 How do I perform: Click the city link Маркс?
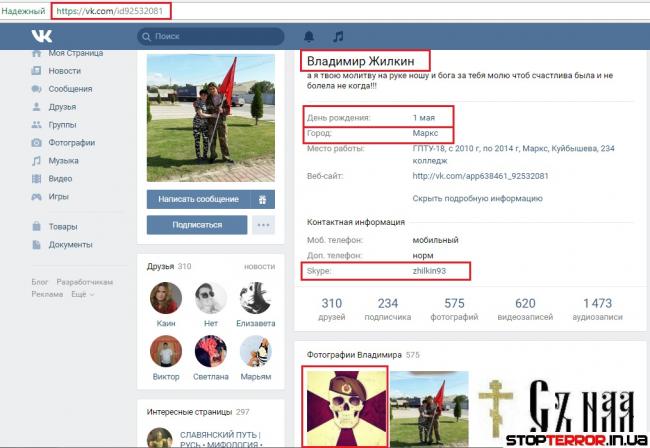point(425,133)
